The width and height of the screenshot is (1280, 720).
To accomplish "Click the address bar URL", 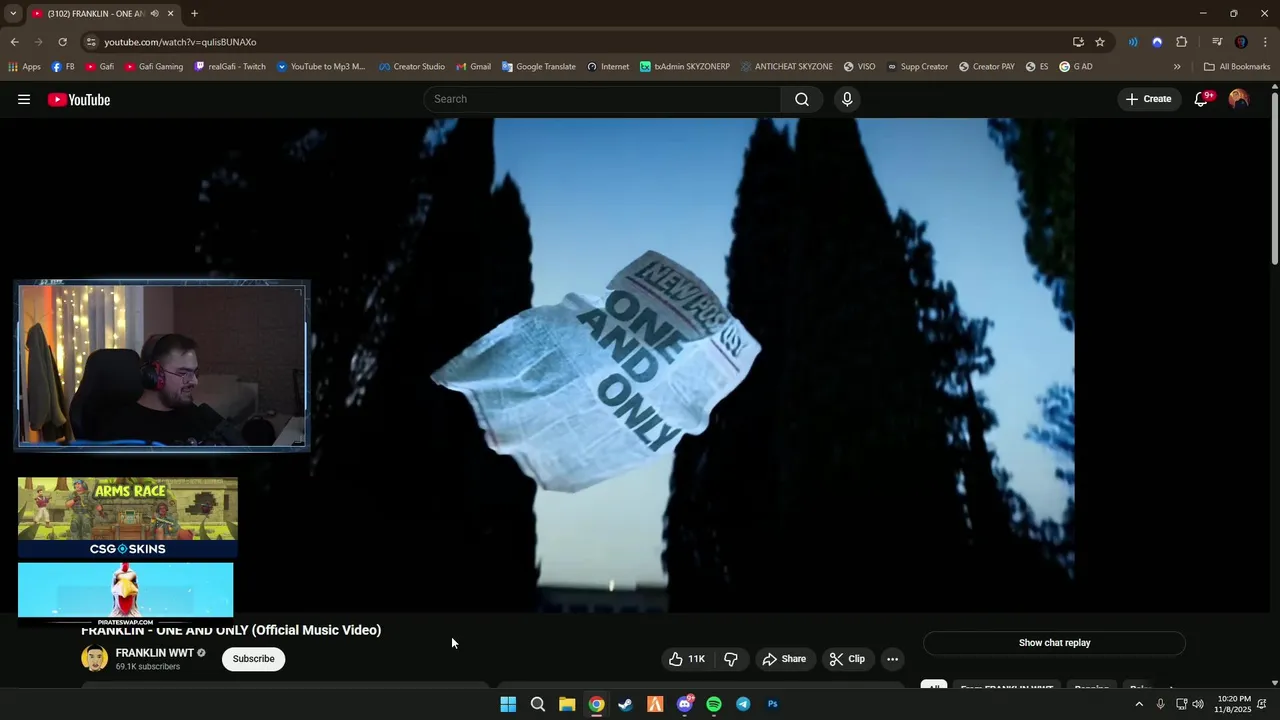I will pyautogui.click(x=180, y=42).
